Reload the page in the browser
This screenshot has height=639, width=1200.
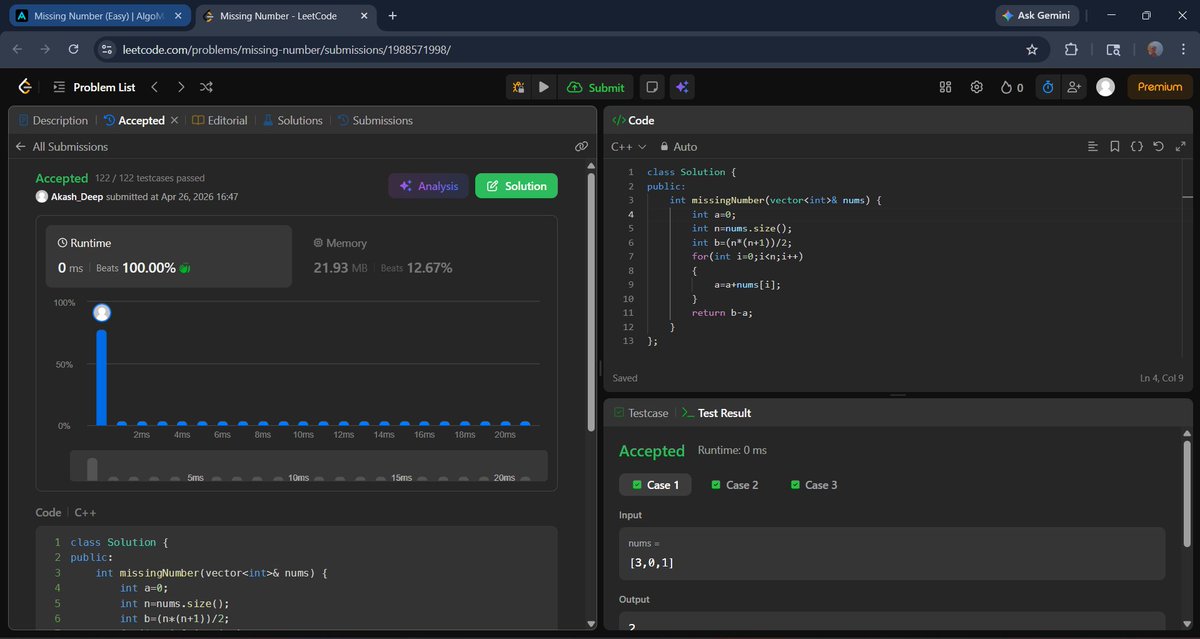click(73, 49)
